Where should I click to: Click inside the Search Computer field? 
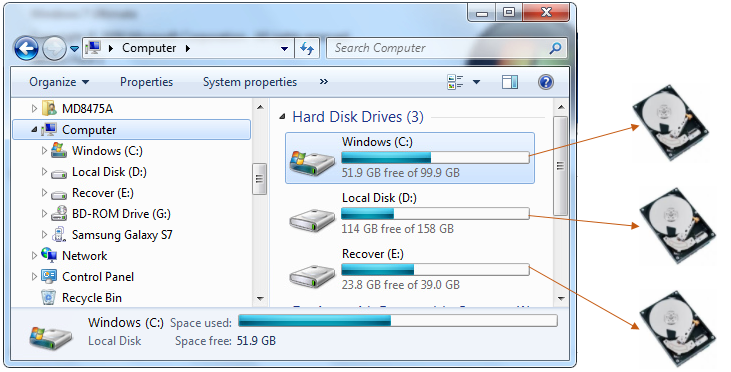pos(438,48)
